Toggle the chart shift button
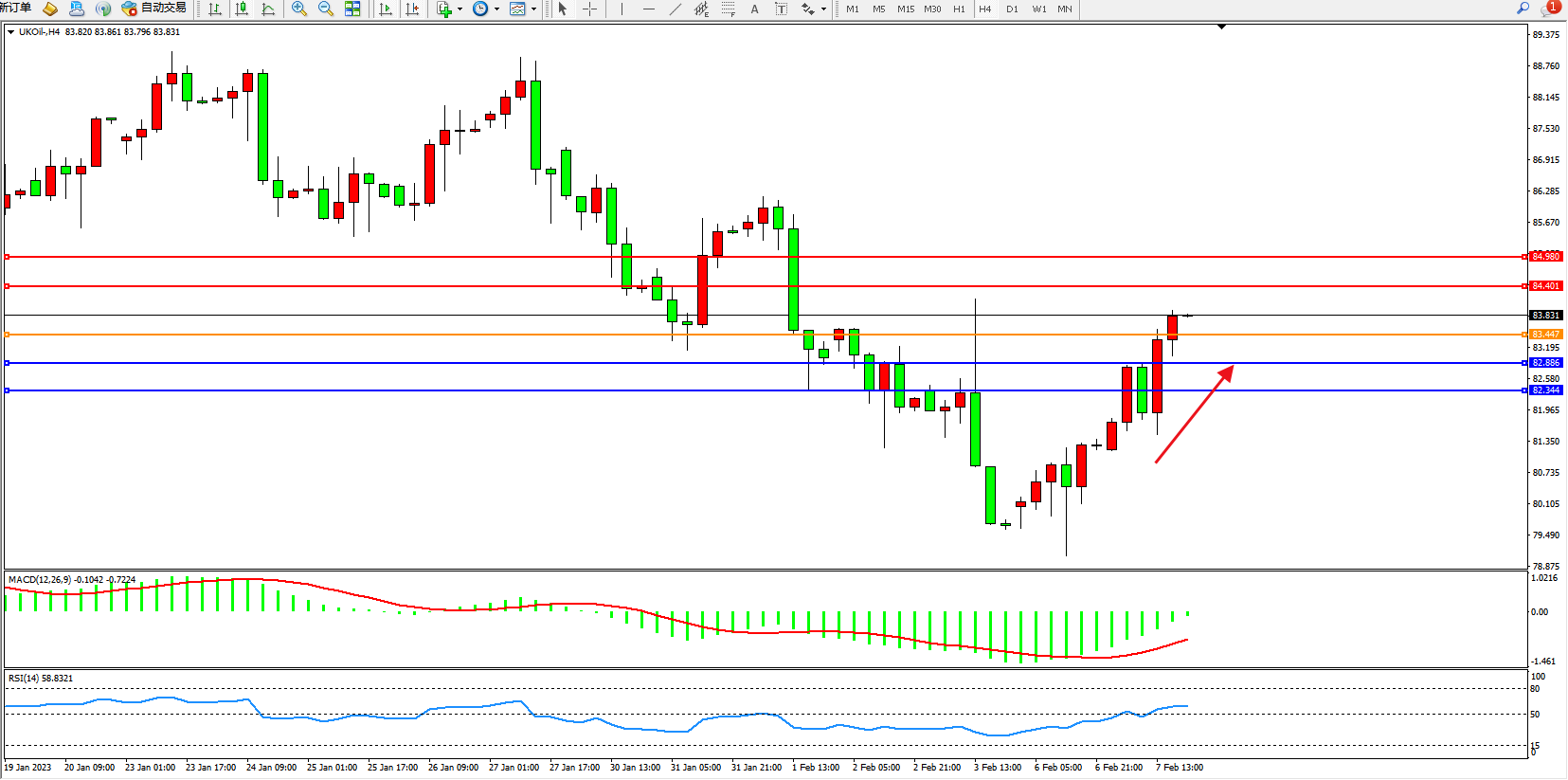The image size is (1568, 780). click(412, 9)
